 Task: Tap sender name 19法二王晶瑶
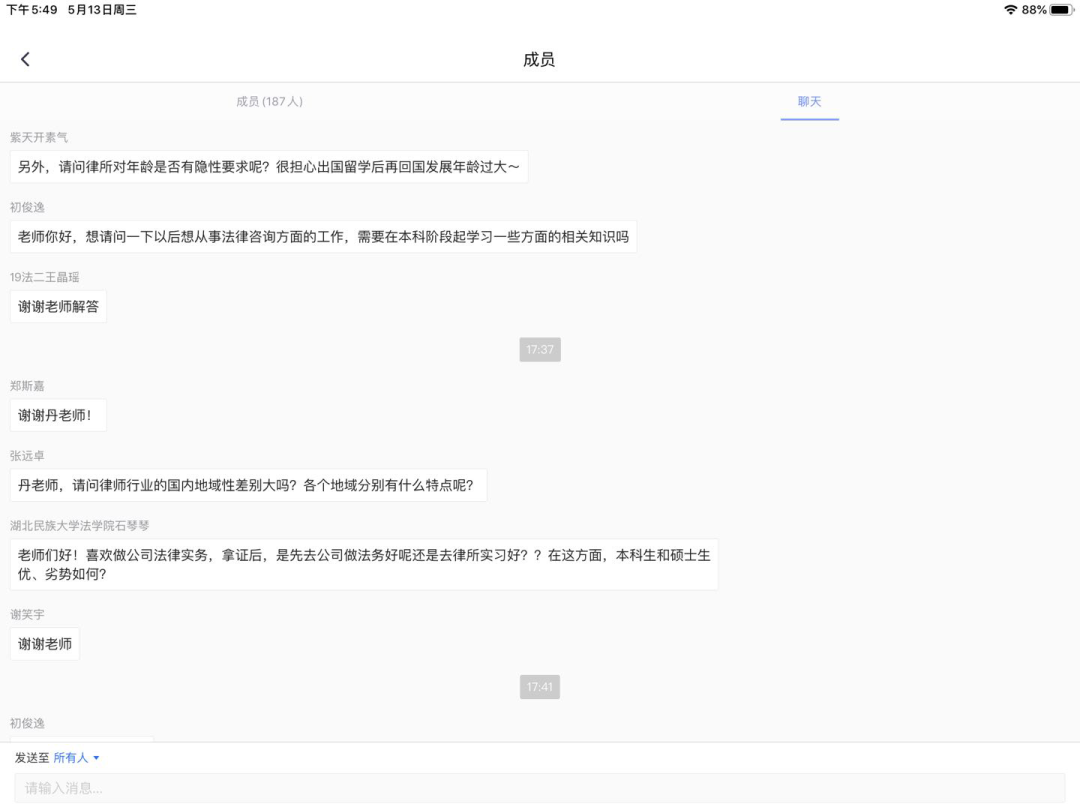click(44, 277)
